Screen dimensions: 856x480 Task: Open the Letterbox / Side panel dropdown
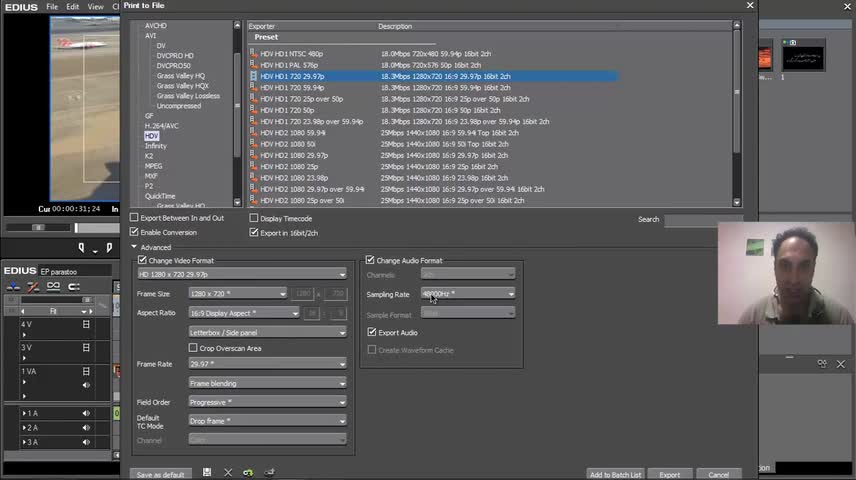pyautogui.click(x=268, y=332)
